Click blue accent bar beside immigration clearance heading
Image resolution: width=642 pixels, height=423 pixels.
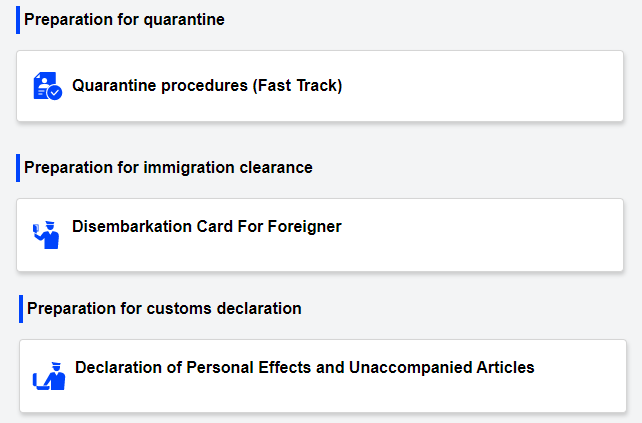pos(18,167)
